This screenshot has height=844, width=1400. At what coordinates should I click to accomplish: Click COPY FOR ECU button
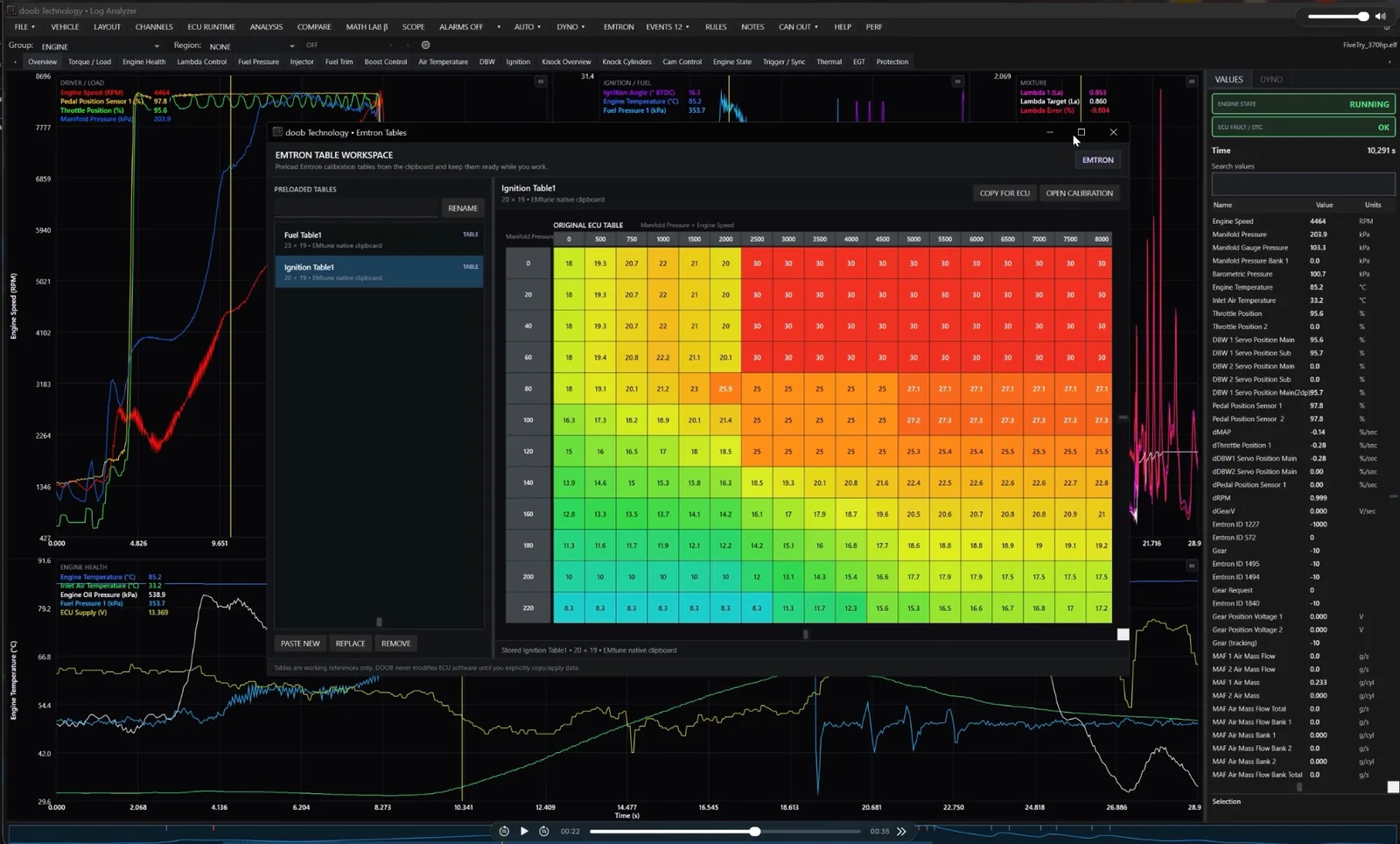[x=1004, y=193]
